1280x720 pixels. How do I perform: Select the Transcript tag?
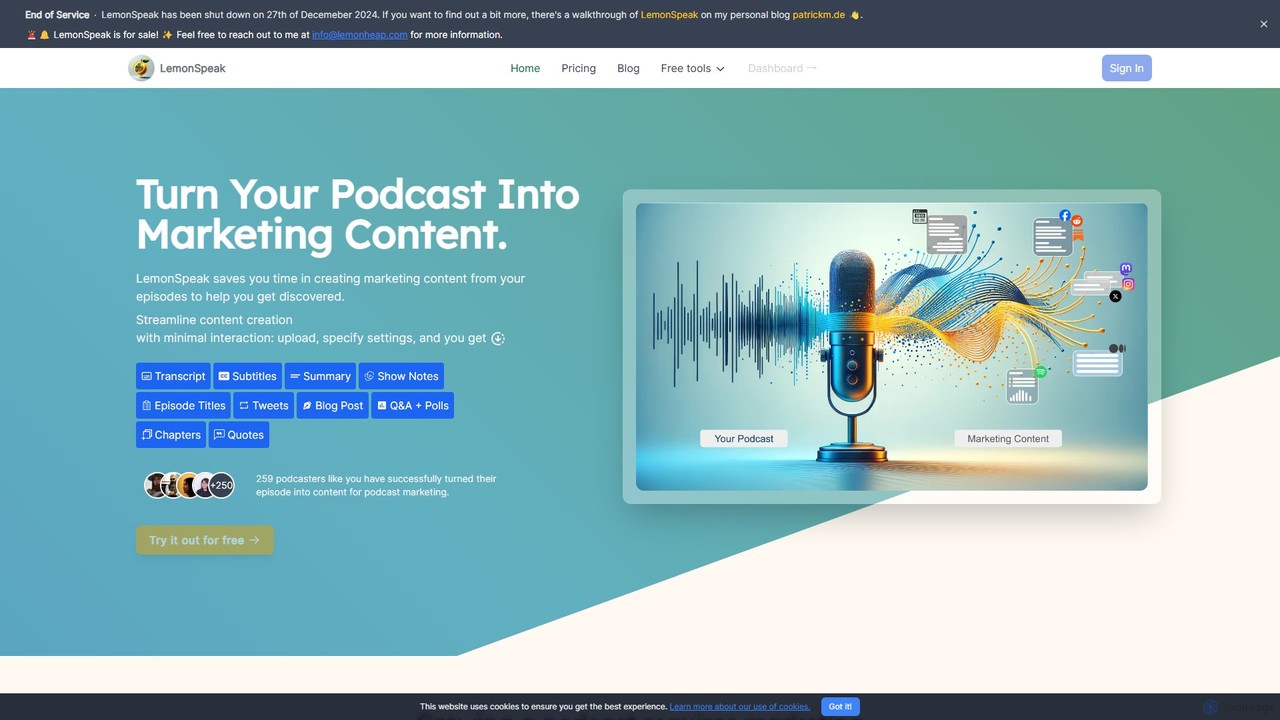point(173,376)
